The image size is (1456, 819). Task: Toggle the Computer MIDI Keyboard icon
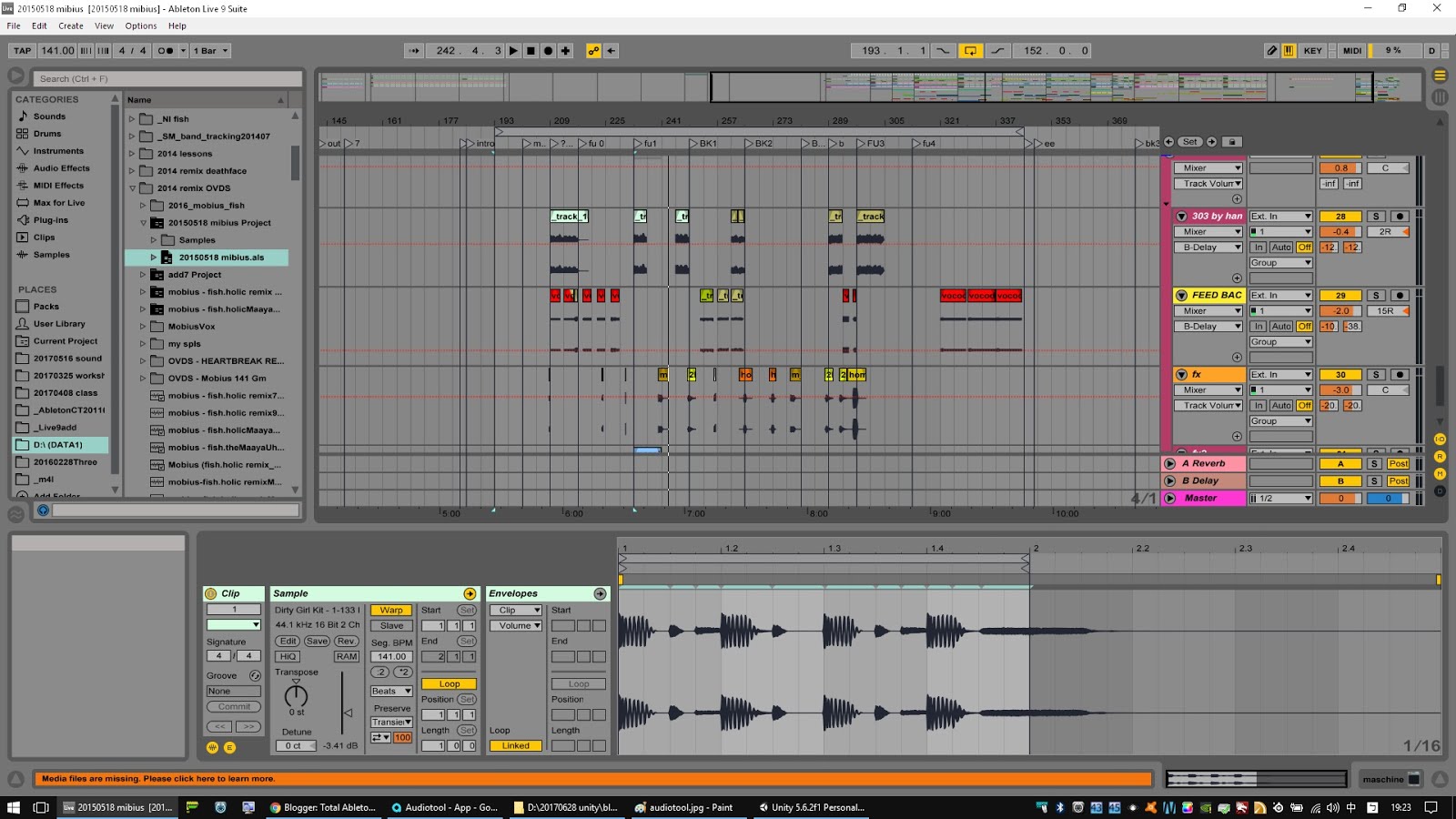[x=1289, y=51]
